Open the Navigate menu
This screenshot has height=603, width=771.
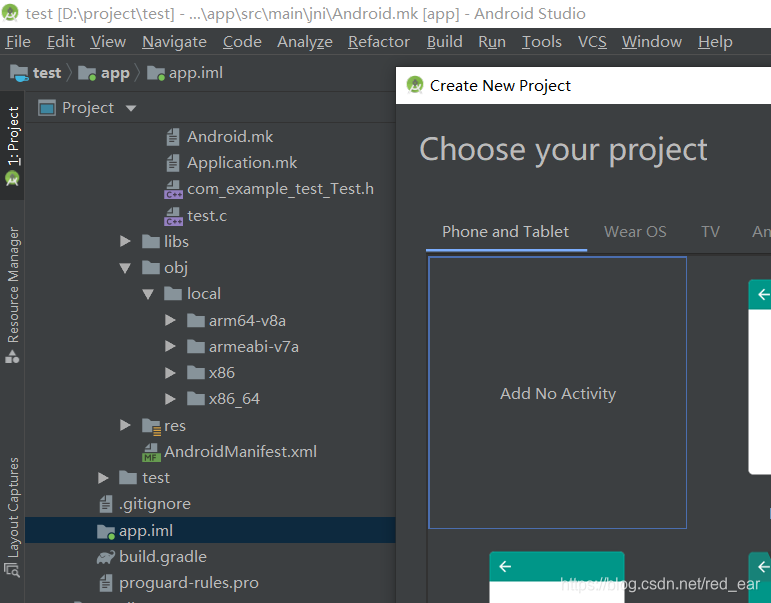pos(174,42)
